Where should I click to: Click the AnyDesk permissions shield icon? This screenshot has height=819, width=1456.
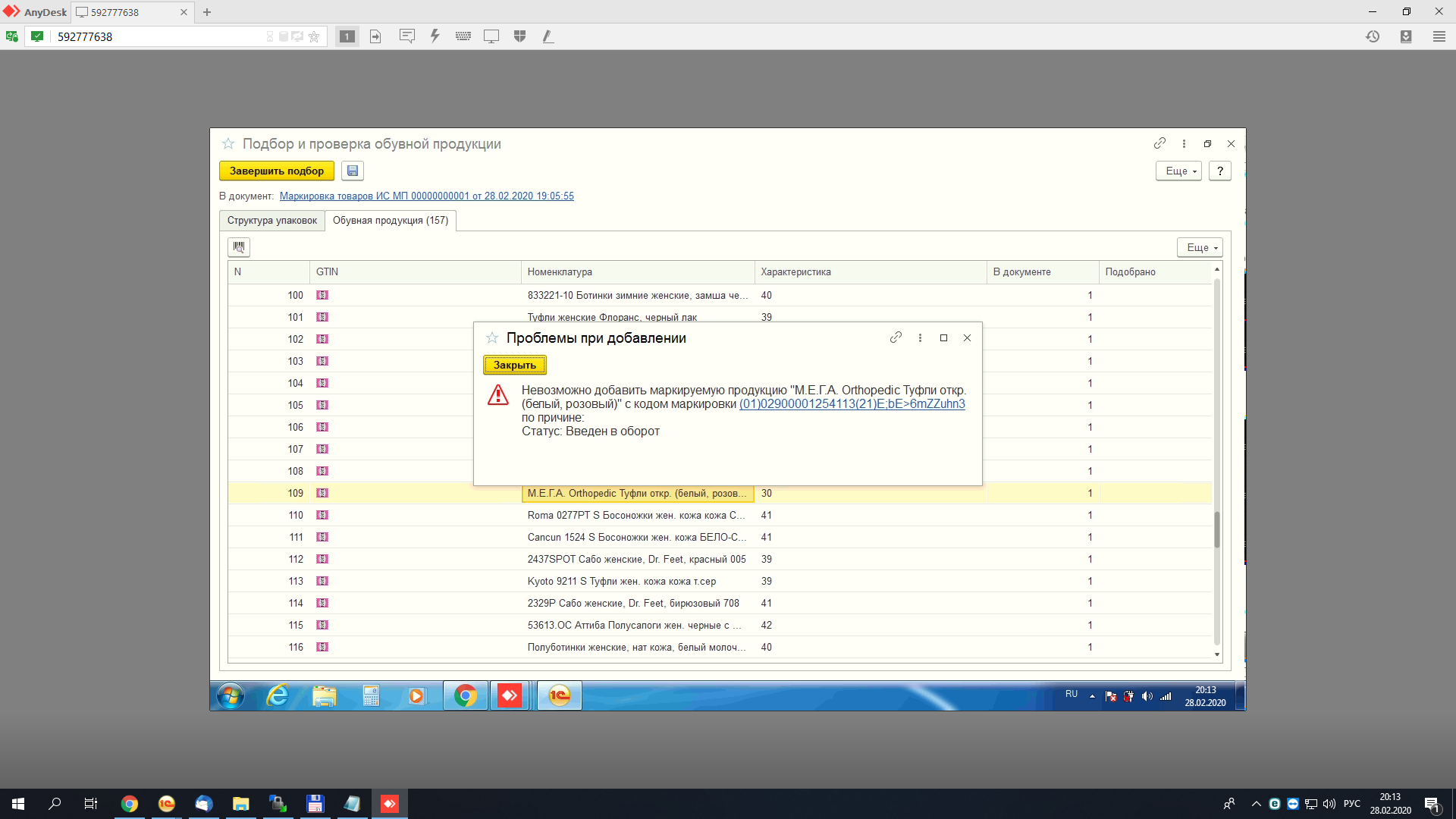[x=519, y=36]
